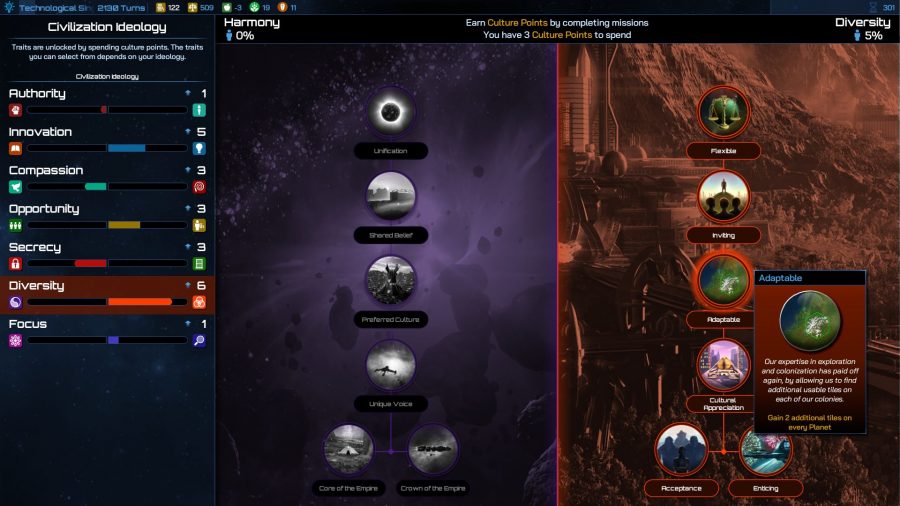The image size is (900, 506).
Task: Select the Flexible trait icon
Action: (x=723, y=112)
